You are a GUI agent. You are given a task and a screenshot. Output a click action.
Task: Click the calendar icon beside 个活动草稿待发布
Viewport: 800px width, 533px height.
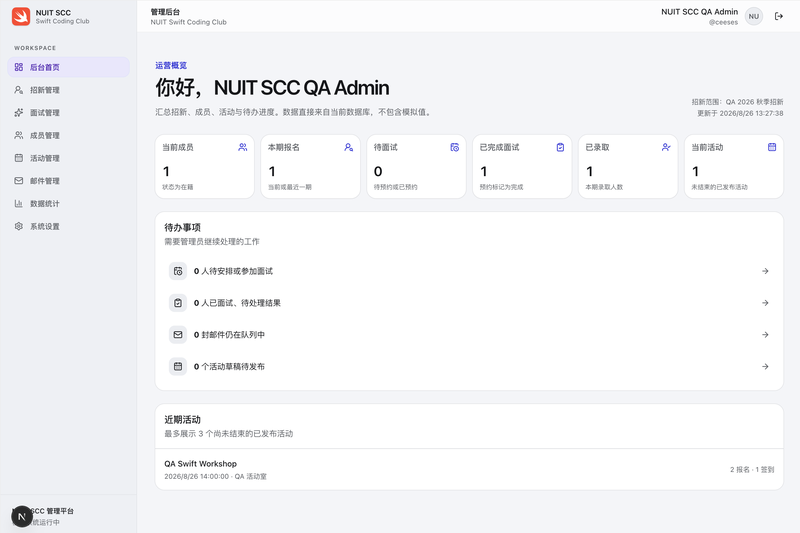click(x=178, y=366)
